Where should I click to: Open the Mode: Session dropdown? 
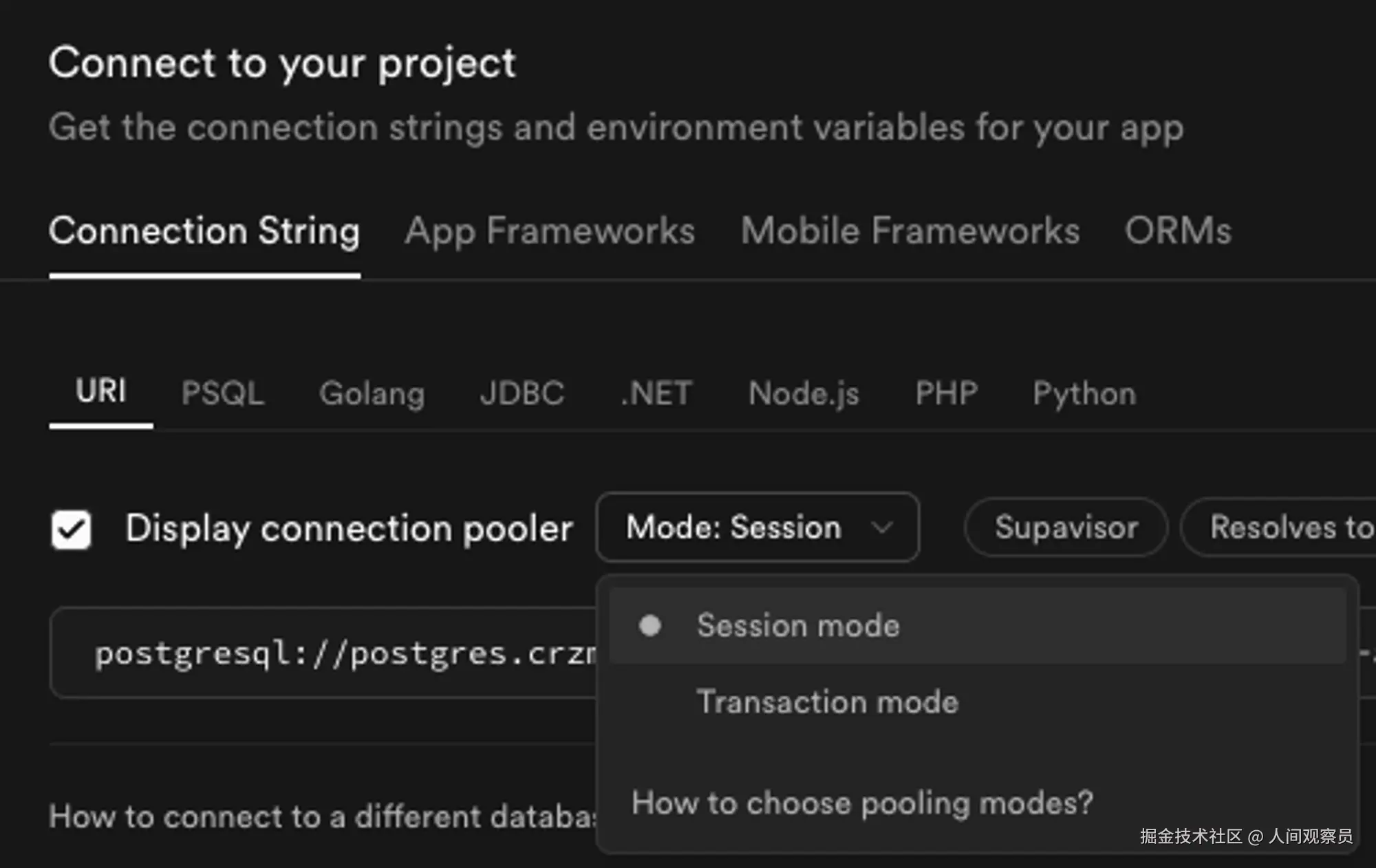(x=757, y=528)
